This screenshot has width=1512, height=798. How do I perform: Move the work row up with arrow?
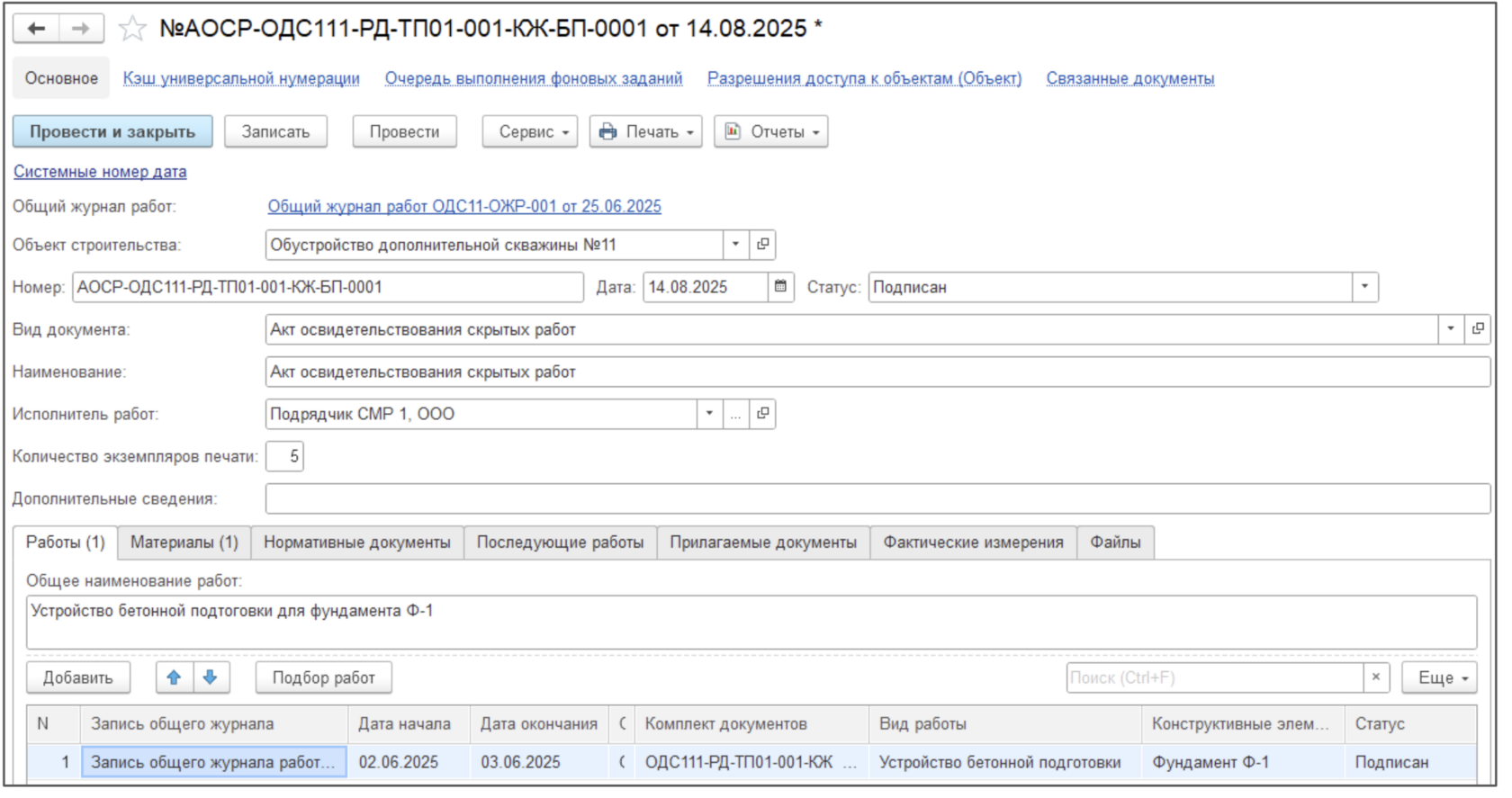click(x=175, y=677)
